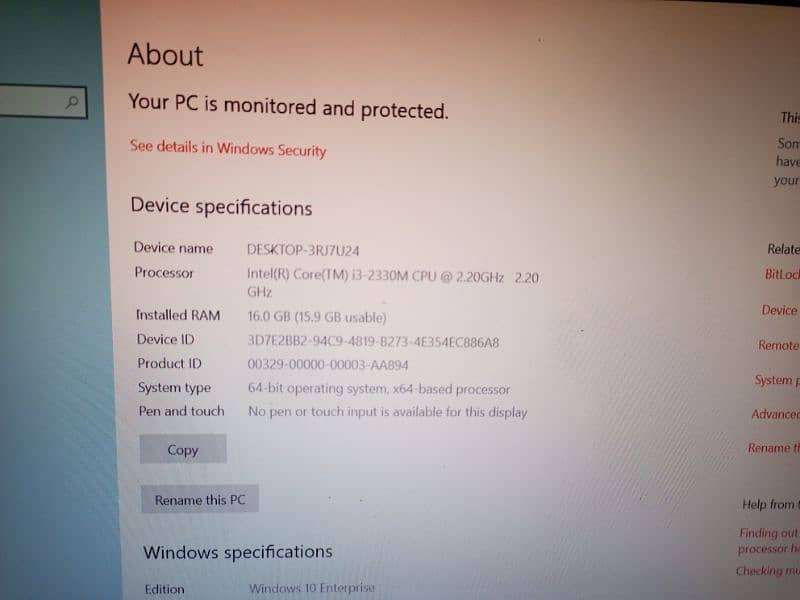800x600 pixels.
Task: Open the red Rename this PC advanced link
Action: [773, 448]
